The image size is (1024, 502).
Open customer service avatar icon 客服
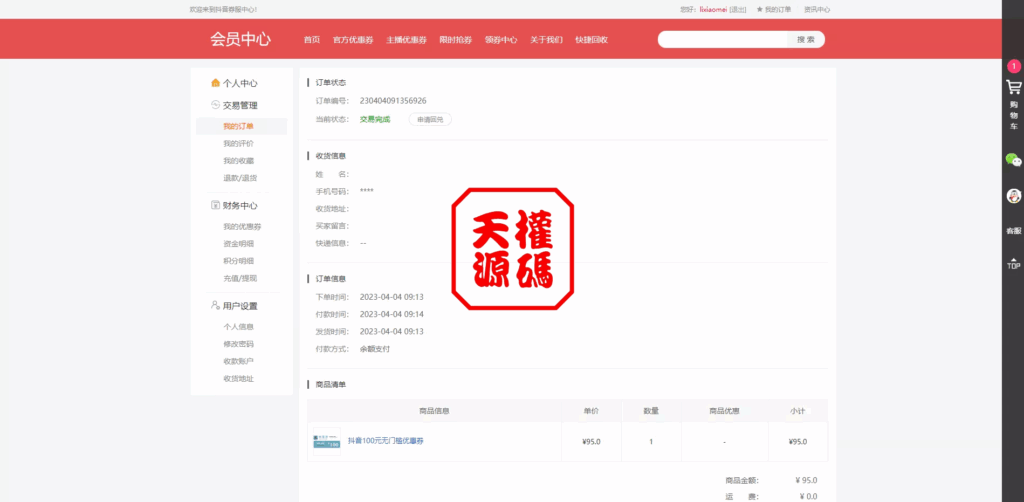click(1014, 196)
